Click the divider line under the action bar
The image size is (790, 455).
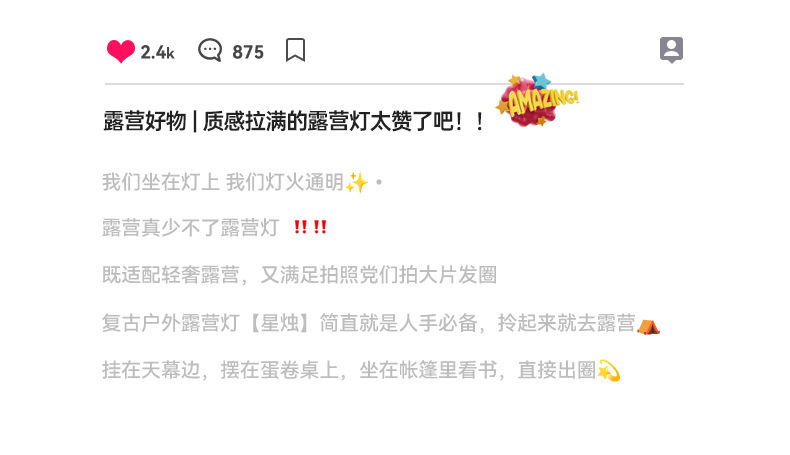[394, 84]
